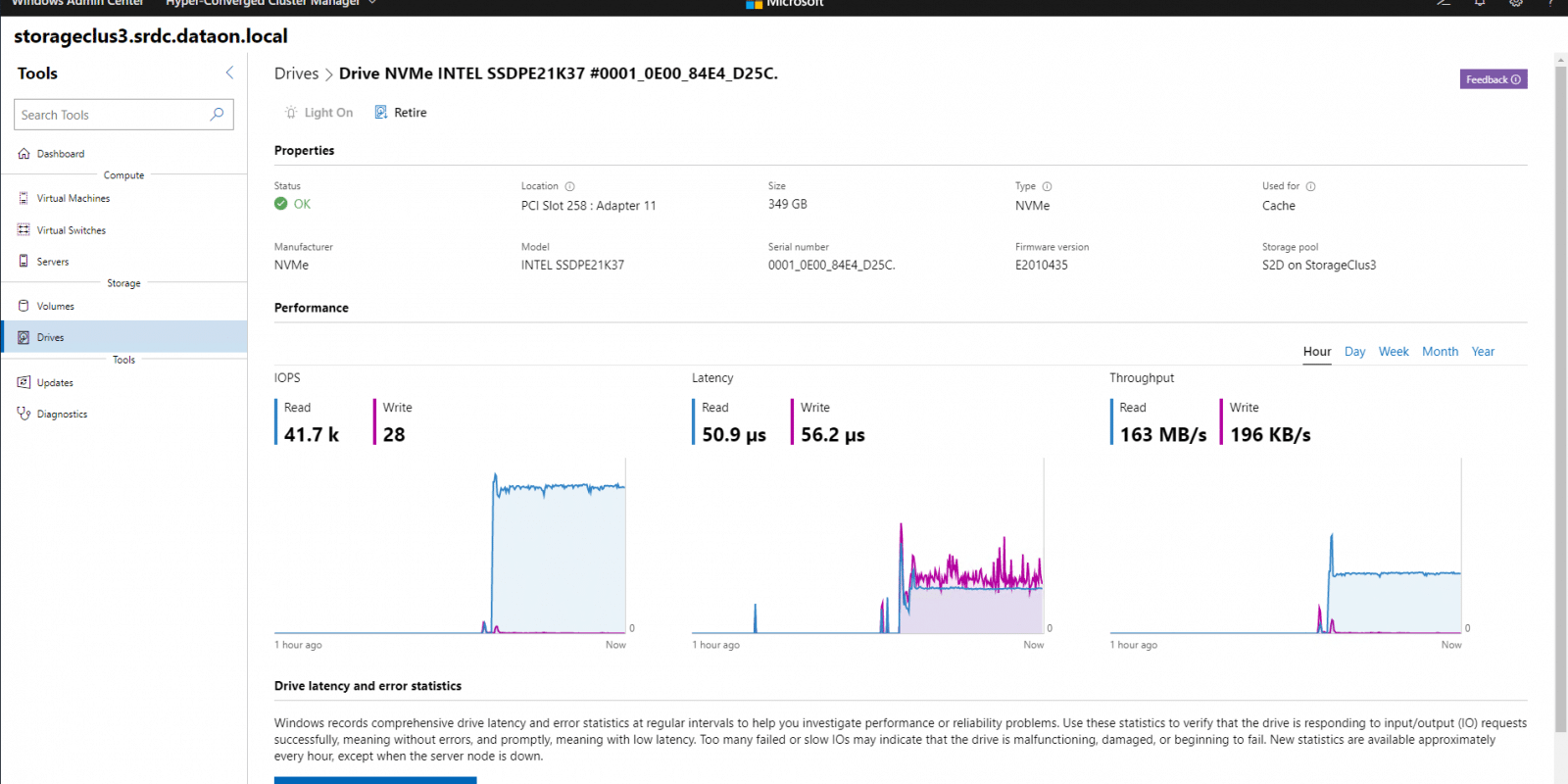The width and height of the screenshot is (1568, 784).
Task: Focus the Search Tools input field
Action: click(x=123, y=115)
